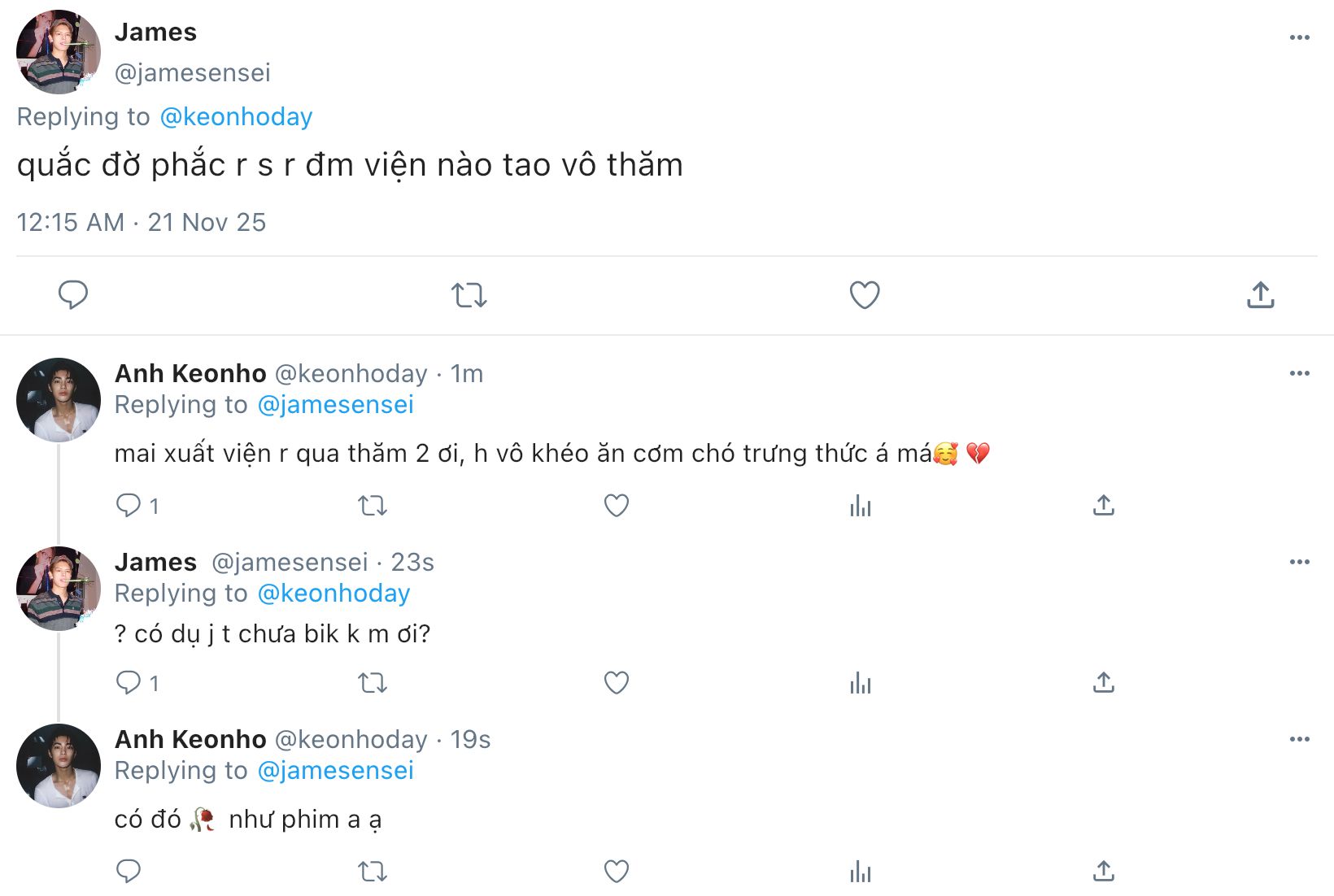View analytics for Keonho's 1m reply
The image size is (1334, 896).
point(860,506)
